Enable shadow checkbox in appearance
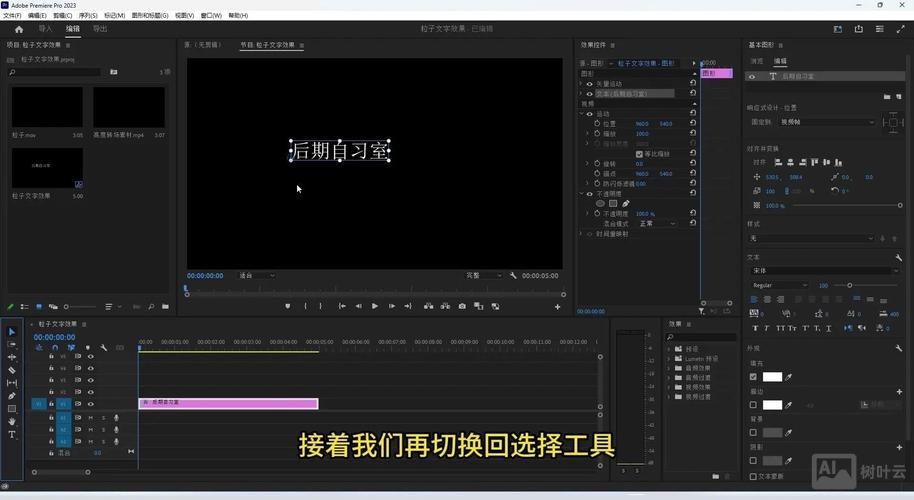The image size is (914, 500). [x=753, y=460]
